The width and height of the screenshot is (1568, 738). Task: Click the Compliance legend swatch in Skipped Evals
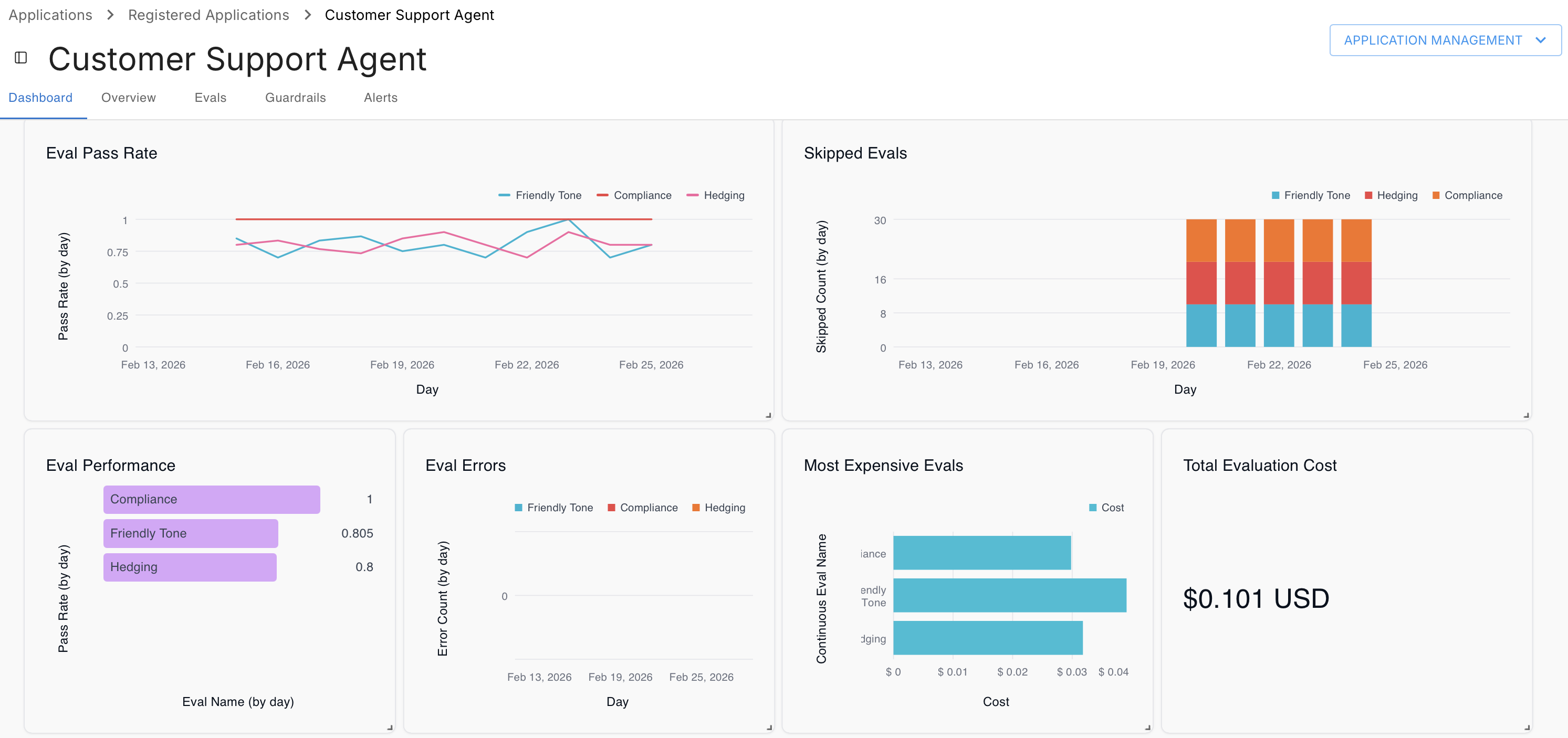coord(1436,195)
